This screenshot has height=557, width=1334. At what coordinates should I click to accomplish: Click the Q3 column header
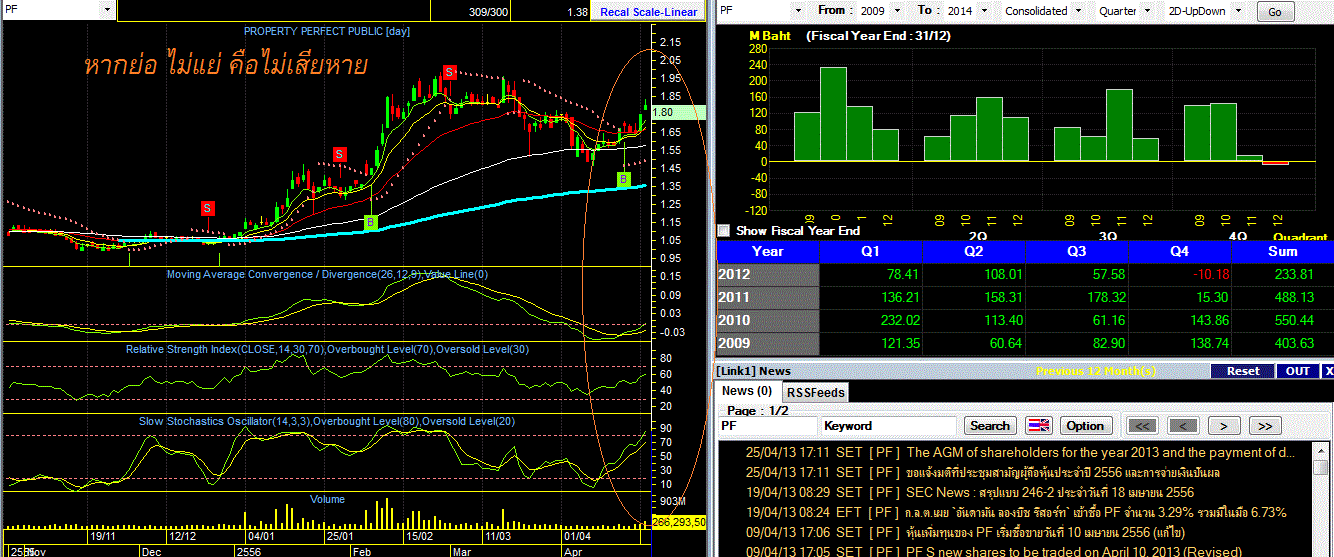(1078, 252)
